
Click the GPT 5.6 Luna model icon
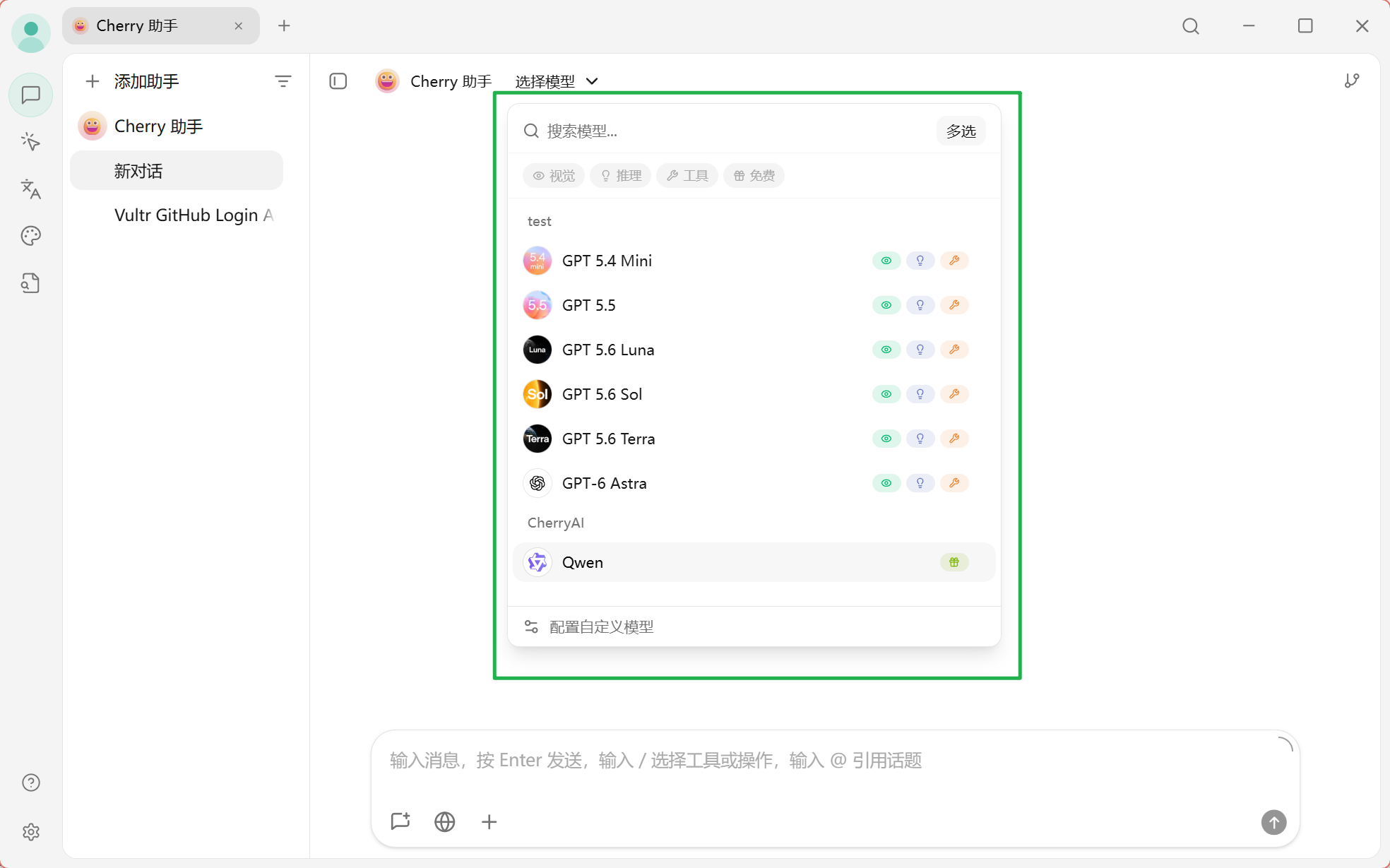pos(537,350)
